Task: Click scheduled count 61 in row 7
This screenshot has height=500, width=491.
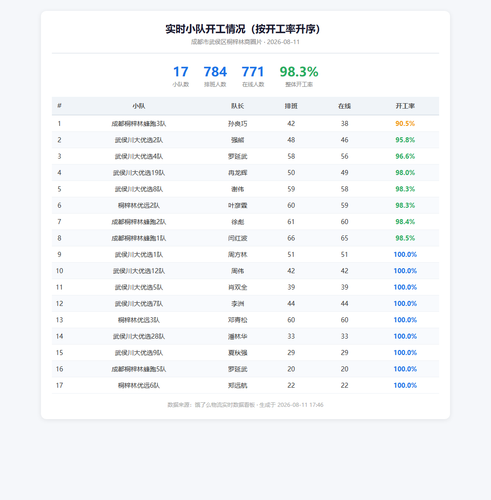Action: (291, 222)
